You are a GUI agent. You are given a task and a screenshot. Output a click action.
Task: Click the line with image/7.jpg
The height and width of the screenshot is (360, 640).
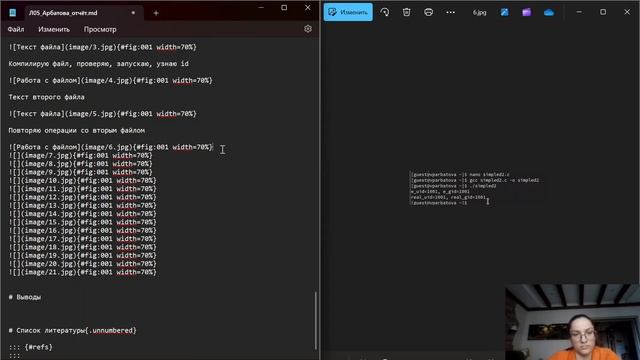80,156
